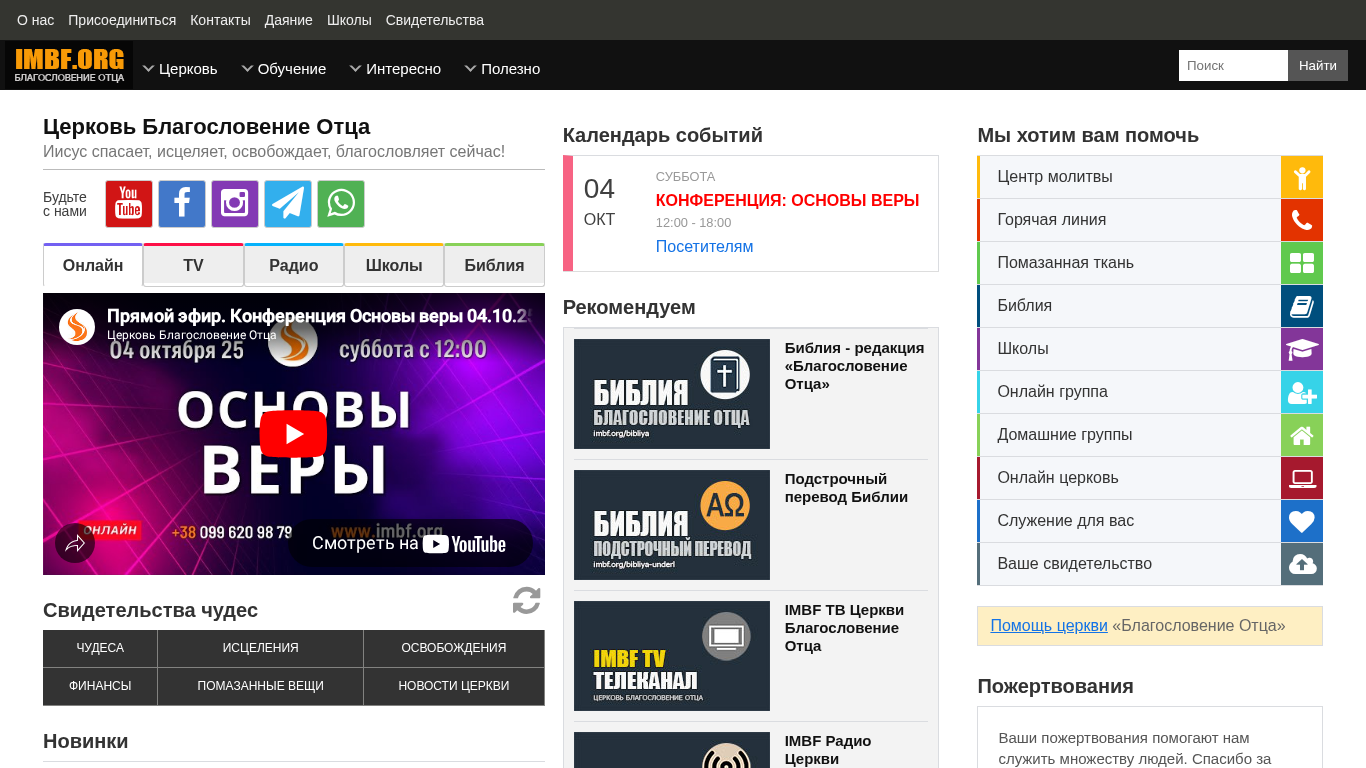This screenshot has height=768, width=1366.
Task: Open Контакты in the top menu
Action: 220,20
